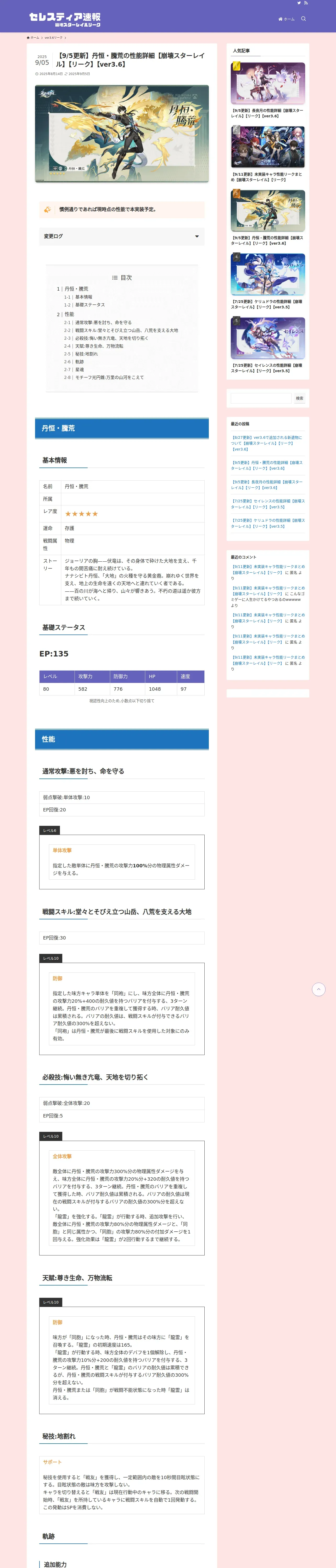Open popular link 長夜月の性能詳細 ver3.6

(x=267, y=113)
